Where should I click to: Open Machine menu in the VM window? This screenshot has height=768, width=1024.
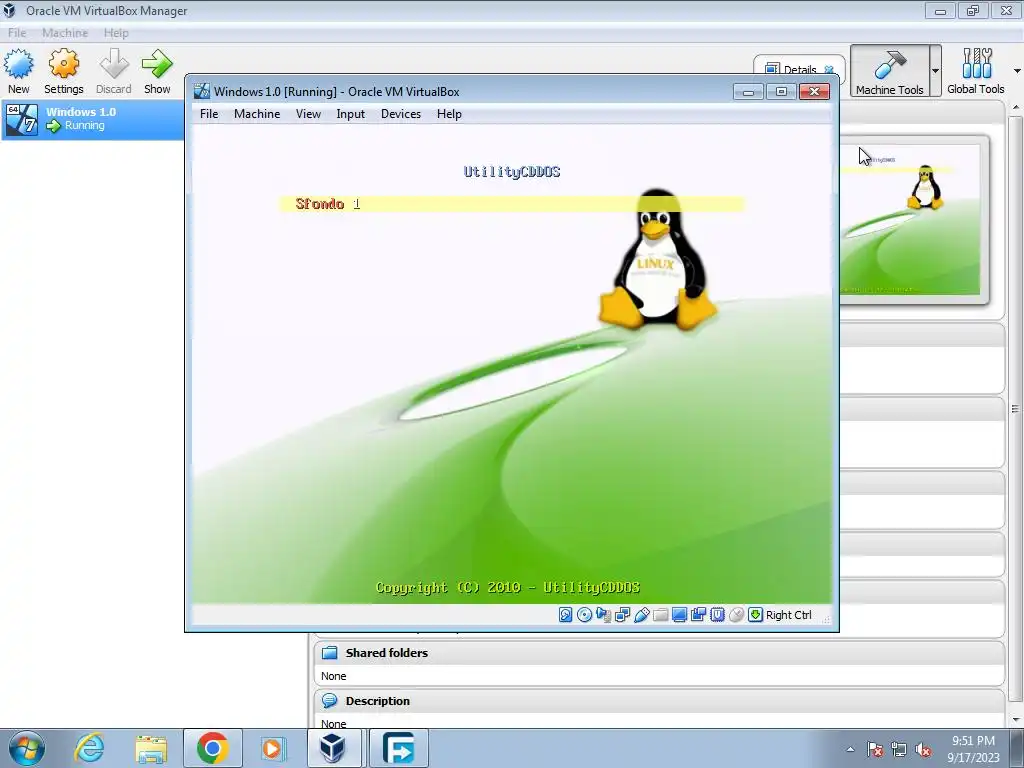(x=257, y=114)
